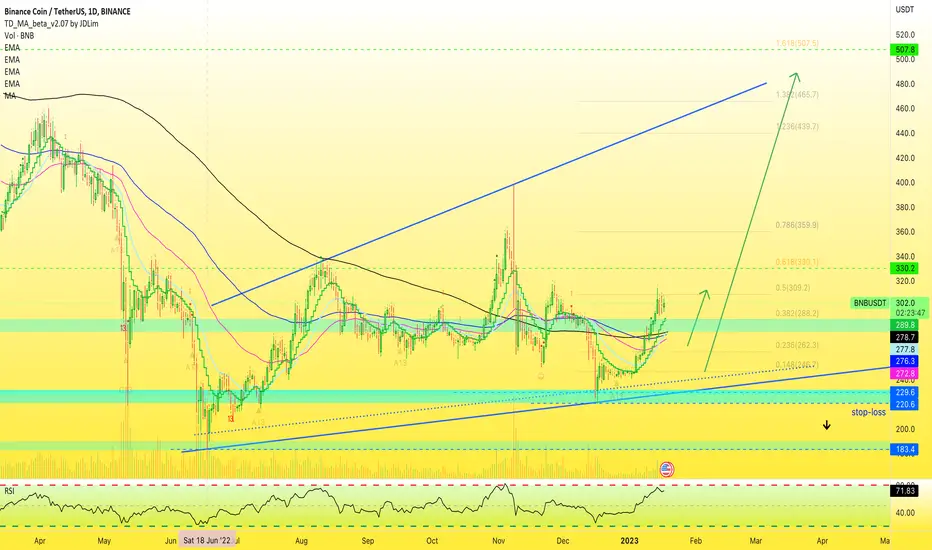Click the 360.0 tick on price axis
The width and height of the screenshot is (932, 550).
(905, 232)
